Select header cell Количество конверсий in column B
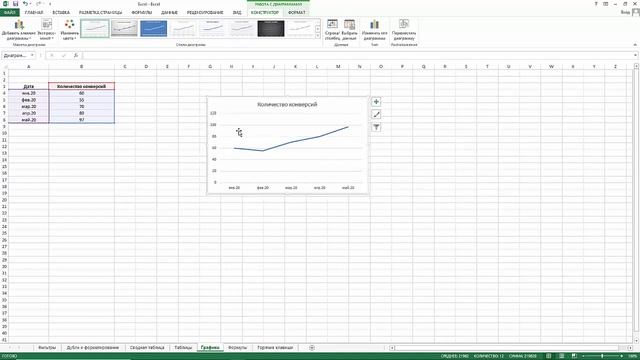This screenshot has height=360, width=640. [x=82, y=87]
